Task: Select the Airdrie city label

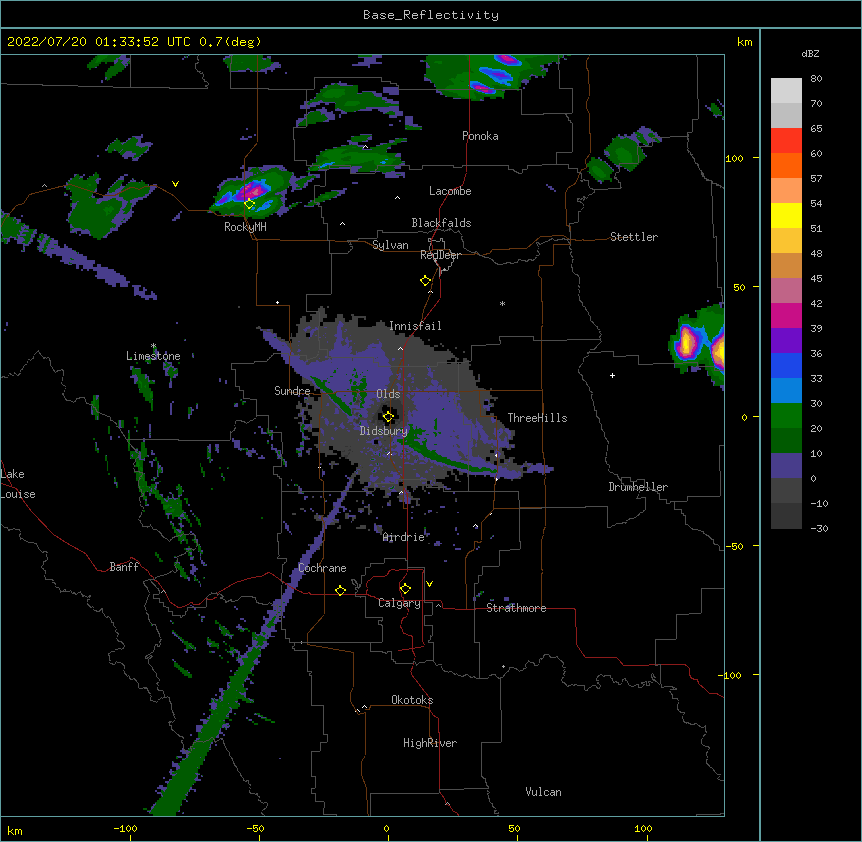Action: [x=404, y=537]
